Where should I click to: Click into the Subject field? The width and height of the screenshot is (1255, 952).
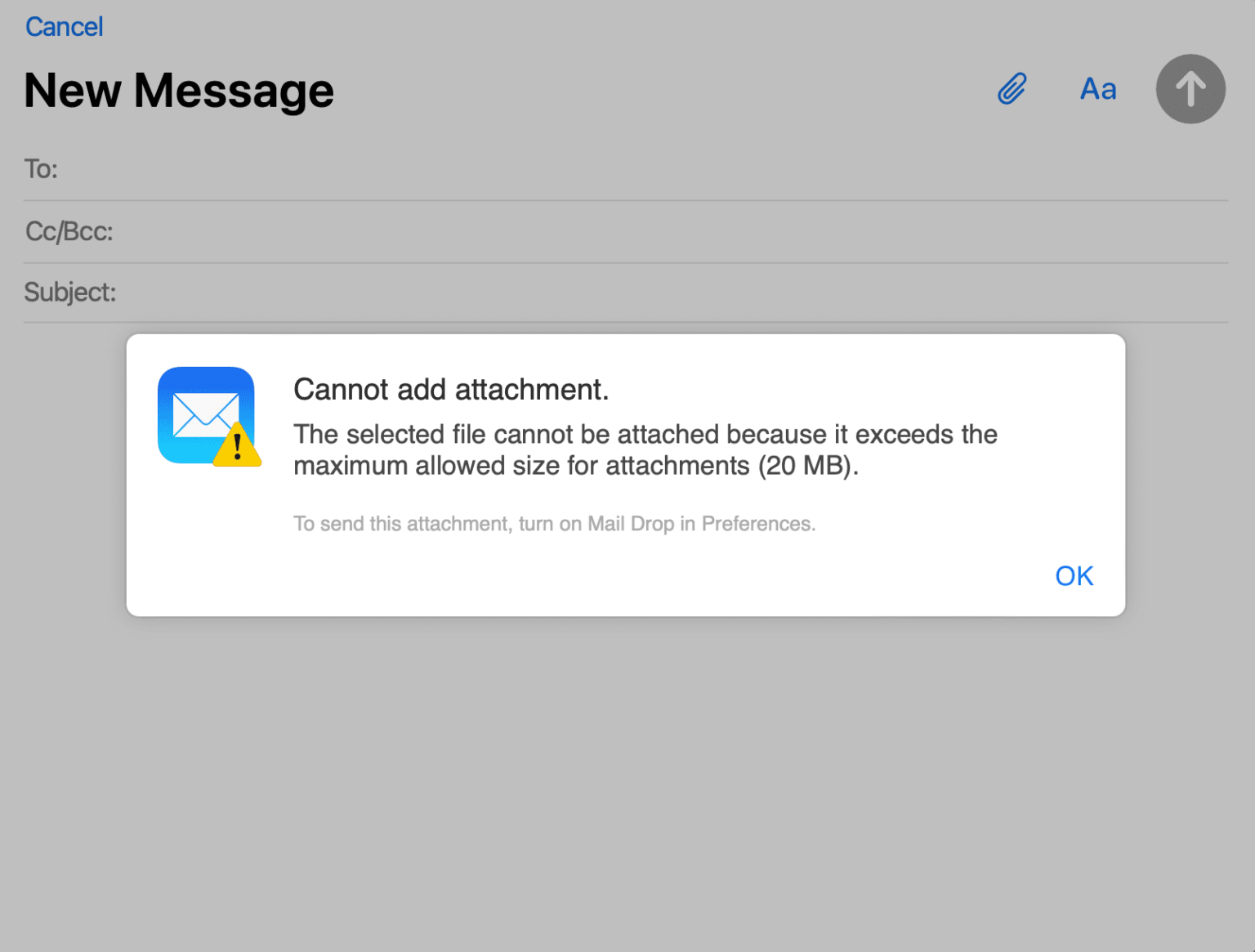626,293
